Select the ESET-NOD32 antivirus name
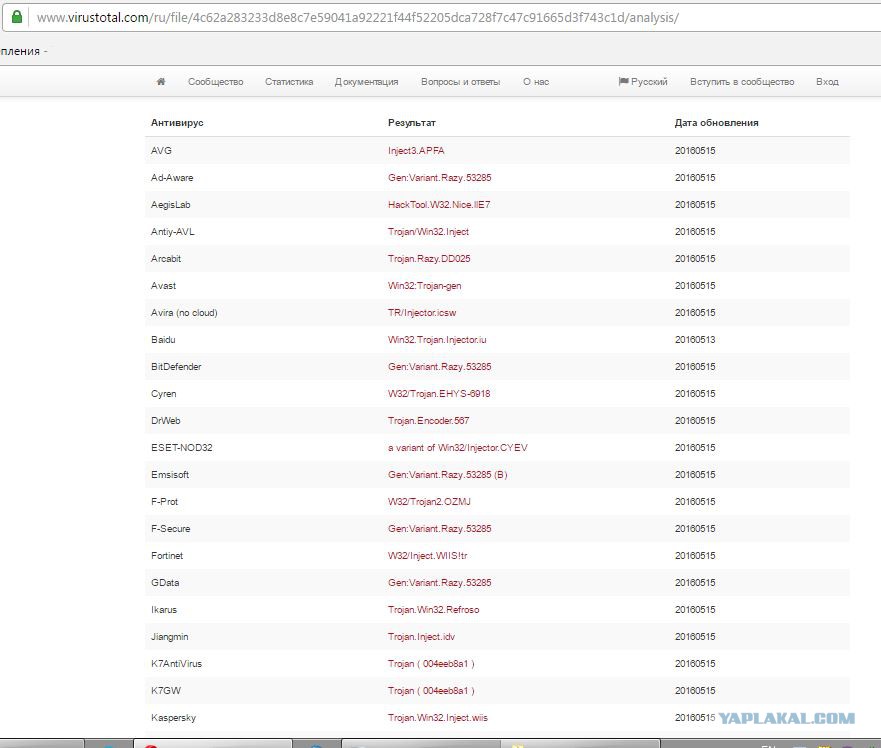The width and height of the screenshot is (881, 748). (181, 447)
